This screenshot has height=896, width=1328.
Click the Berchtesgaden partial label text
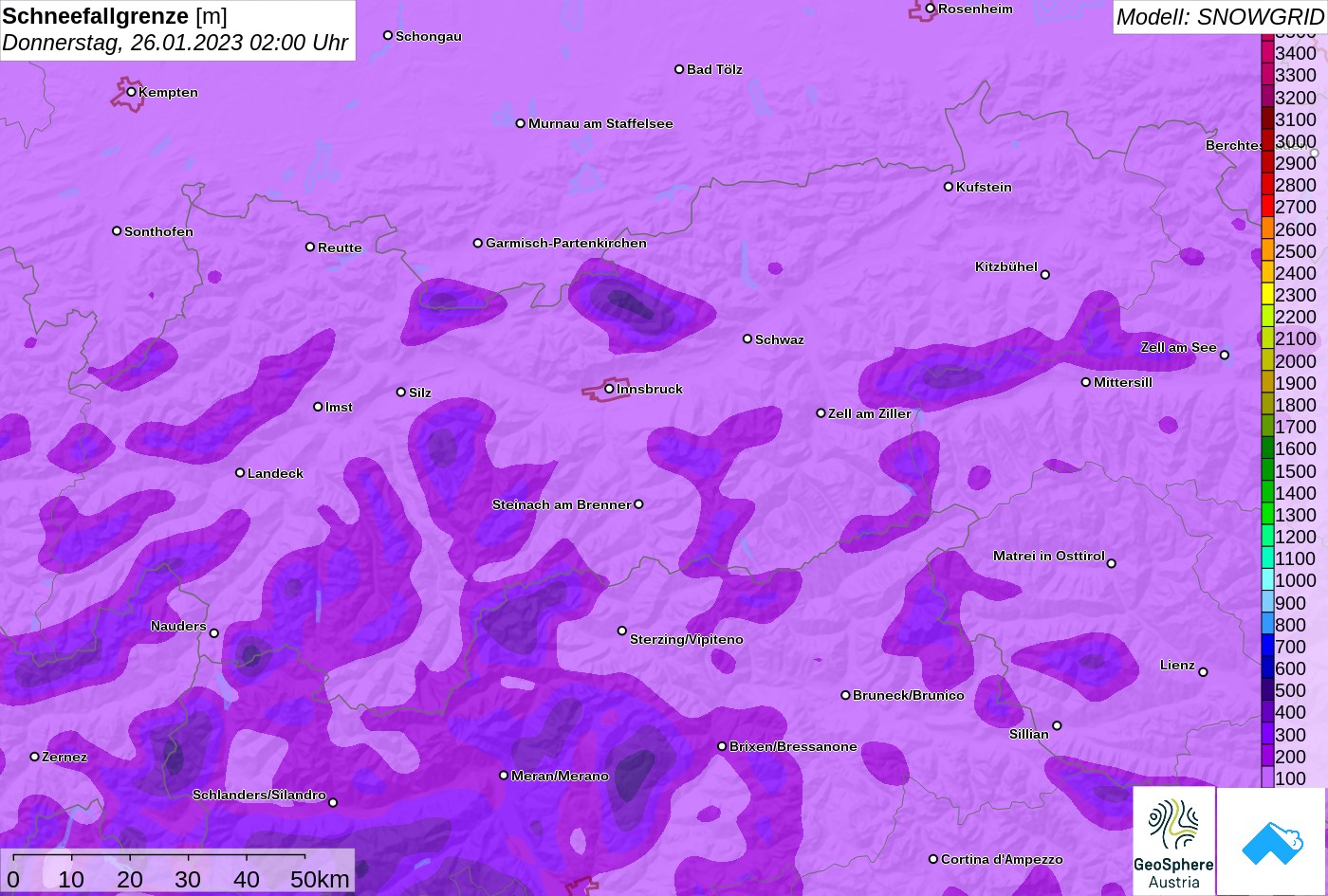[x=1234, y=145]
